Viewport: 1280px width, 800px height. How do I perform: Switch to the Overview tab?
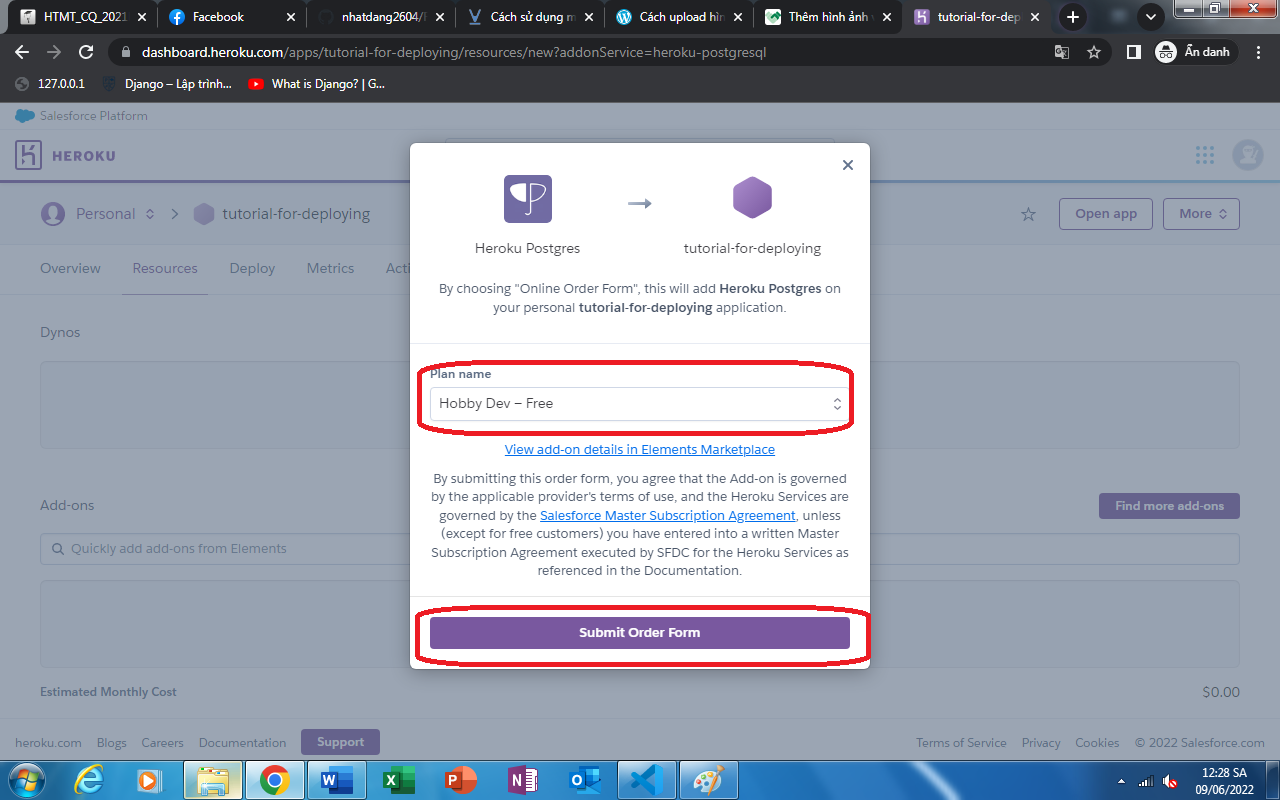point(70,269)
